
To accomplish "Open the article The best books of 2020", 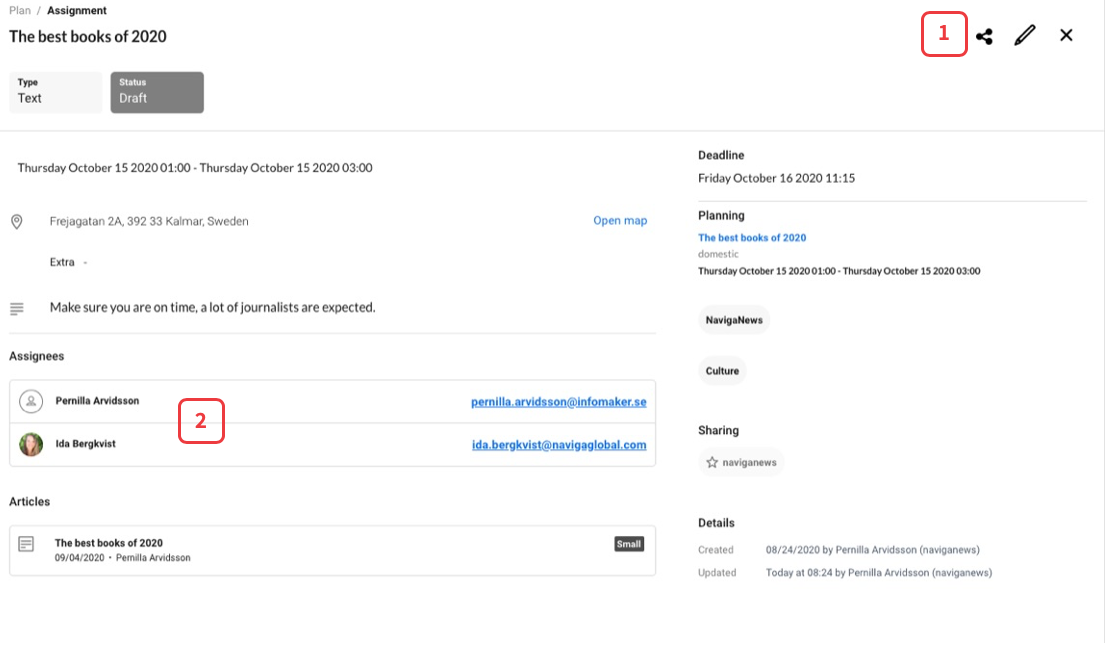I will 109,543.
